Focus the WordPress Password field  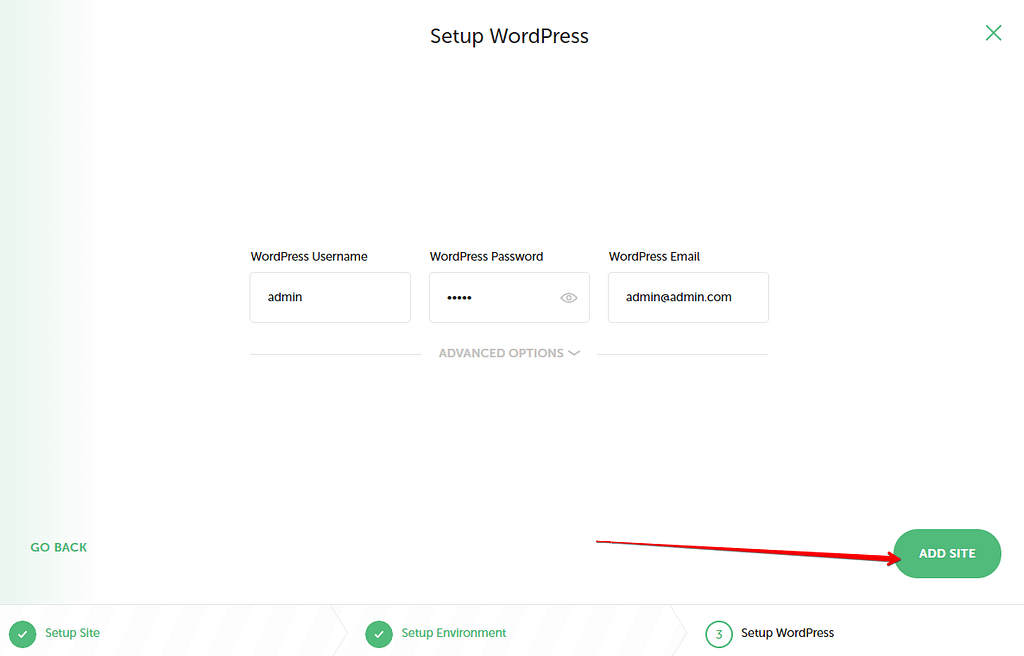point(509,297)
